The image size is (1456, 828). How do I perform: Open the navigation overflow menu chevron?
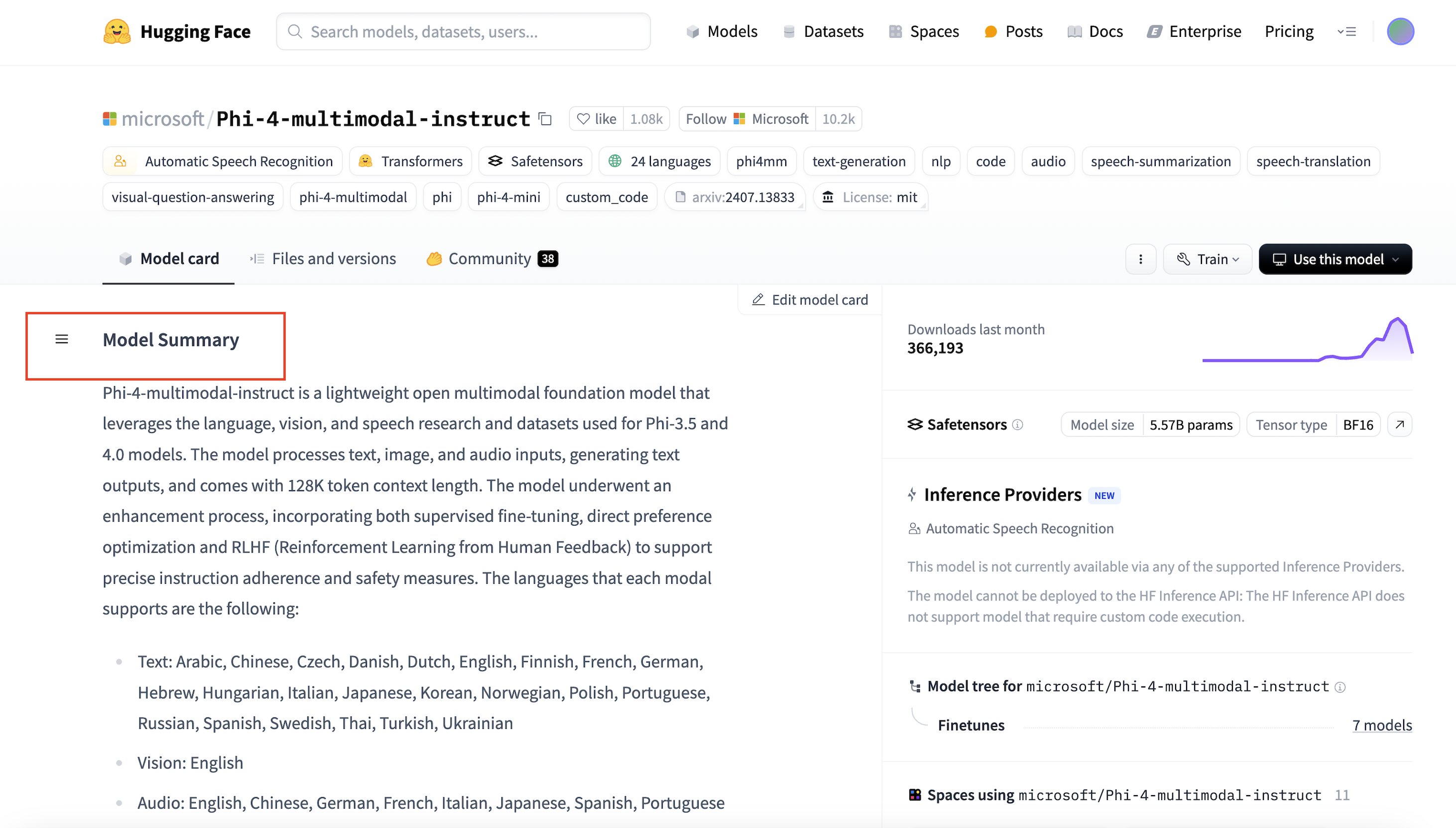coord(1346,31)
